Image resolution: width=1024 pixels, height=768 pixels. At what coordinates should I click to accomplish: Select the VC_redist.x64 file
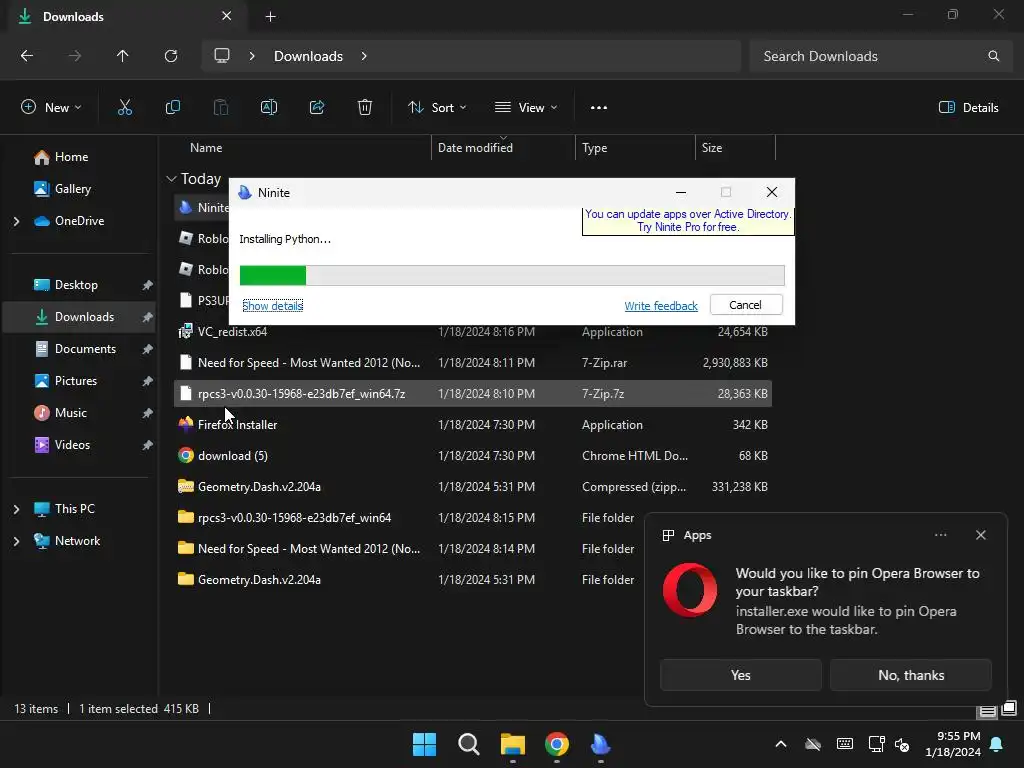point(473,332)
